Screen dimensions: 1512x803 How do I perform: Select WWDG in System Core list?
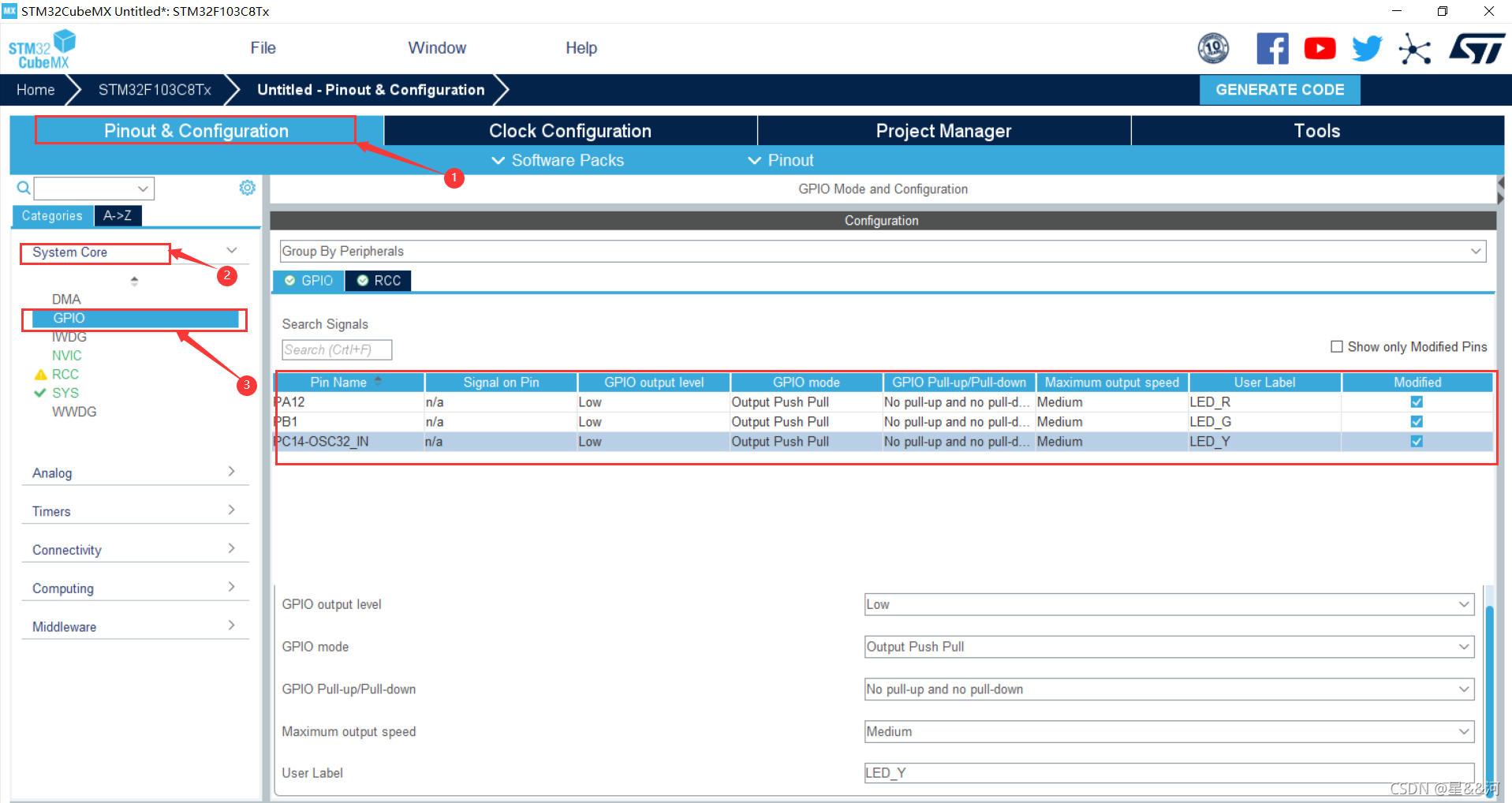click(x=74, y=412)
